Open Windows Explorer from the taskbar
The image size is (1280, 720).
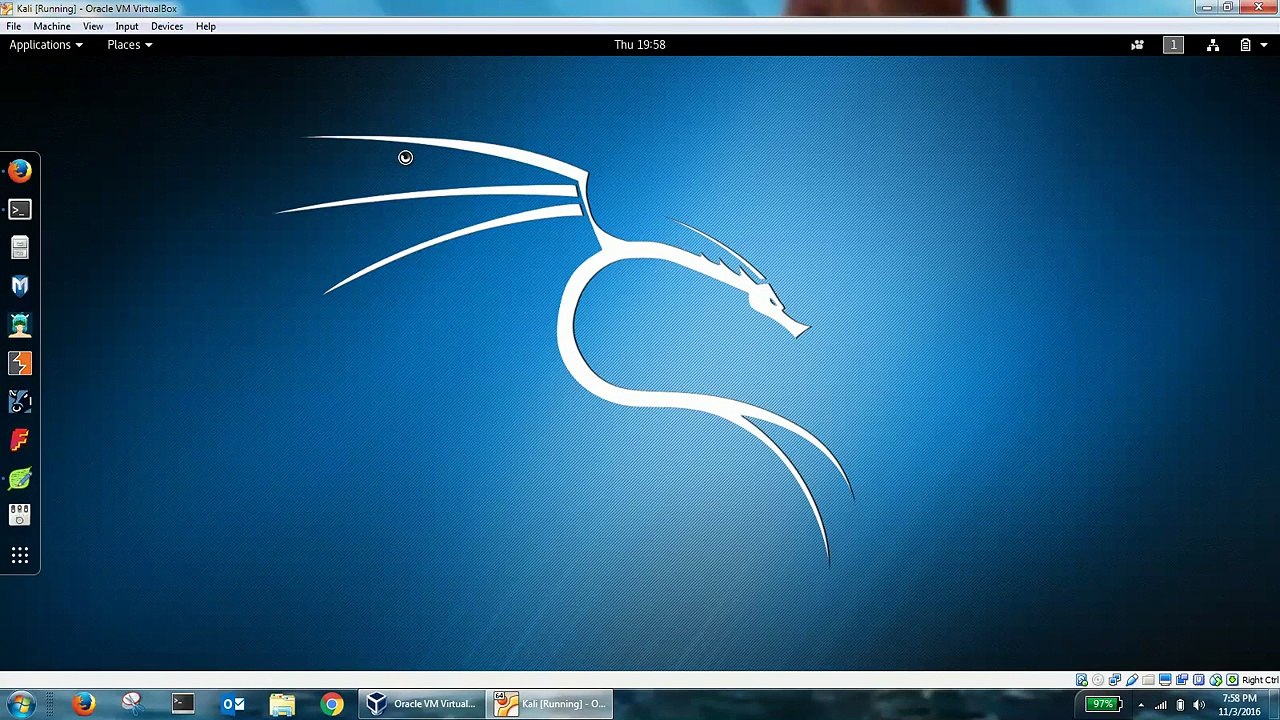[282, 704]
